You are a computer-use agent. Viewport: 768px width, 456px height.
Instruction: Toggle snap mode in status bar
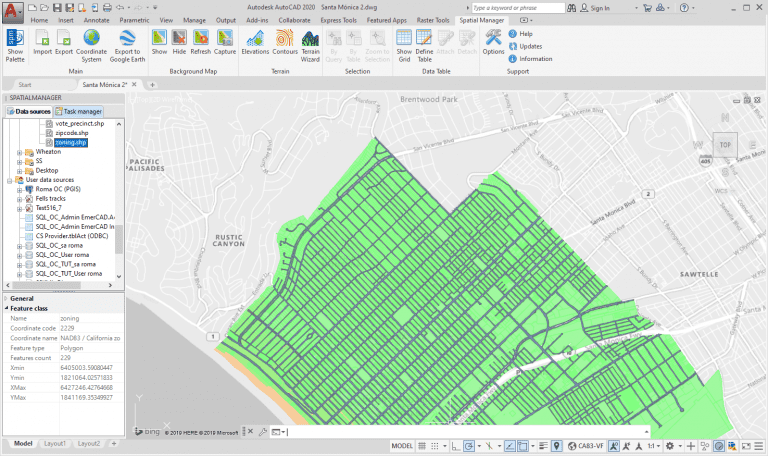point(434,446)
